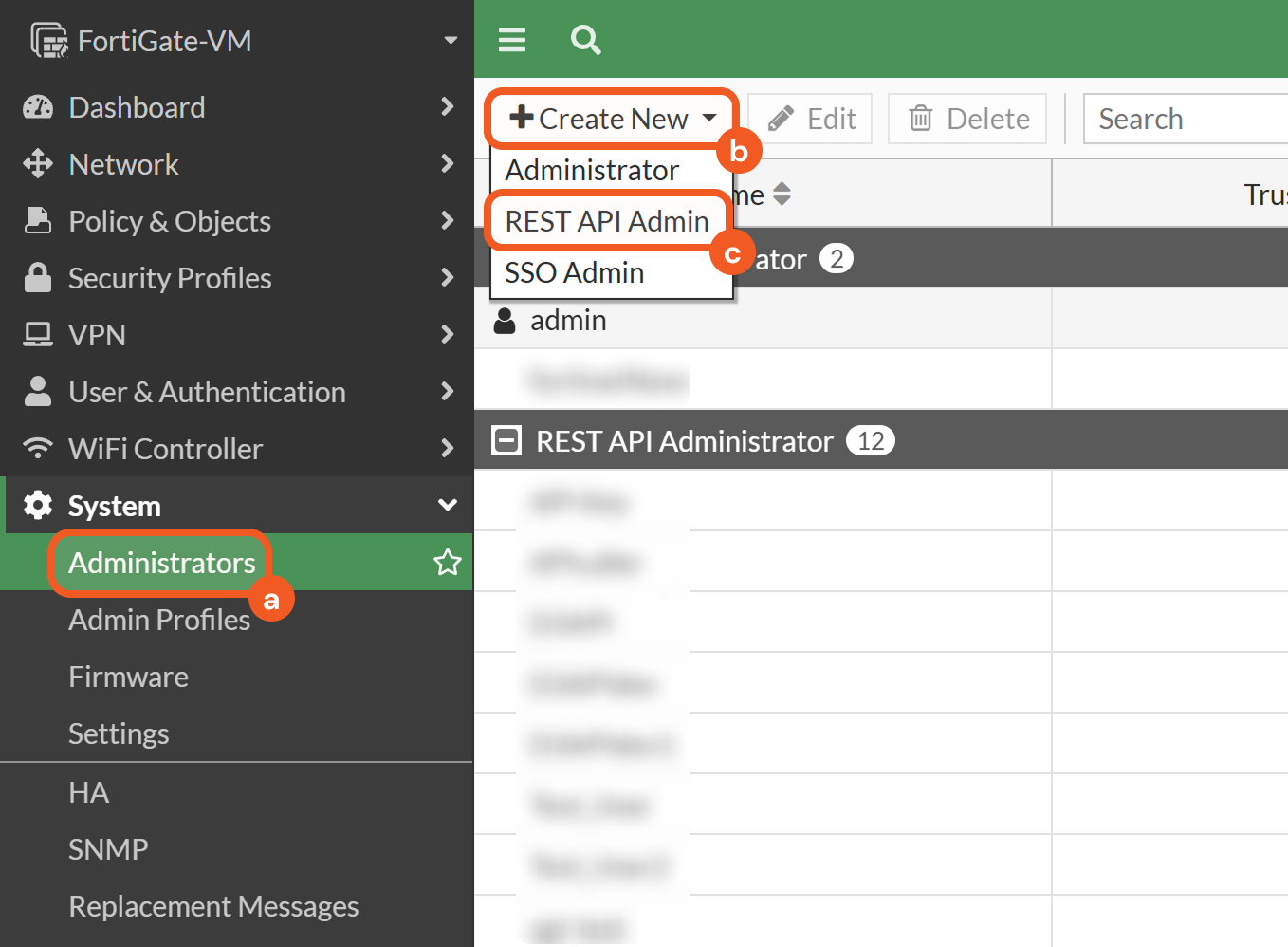The image size is (1288, 947).
Task: Expand the WiFi Controller chevron
Action: pyautogui.click(x=448, y=448)
